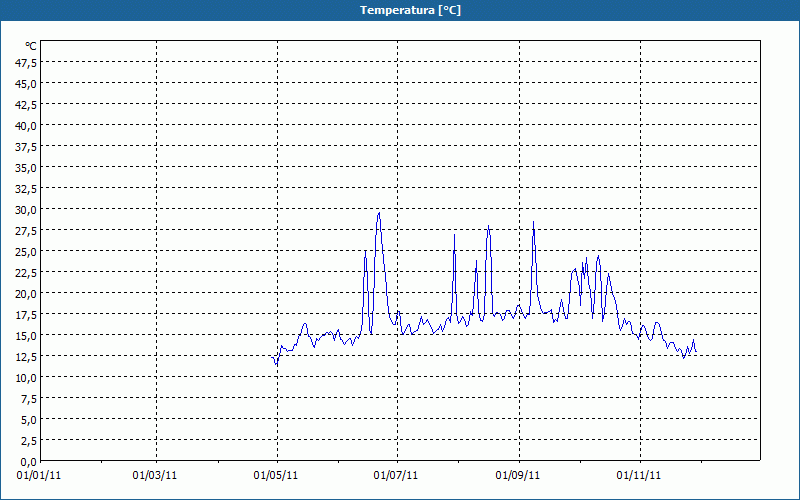Click the temperature curve's last data point
Image resolution: width=800 pixels, height=500 pixels.
pyautogui.click(x=696, y=352)
